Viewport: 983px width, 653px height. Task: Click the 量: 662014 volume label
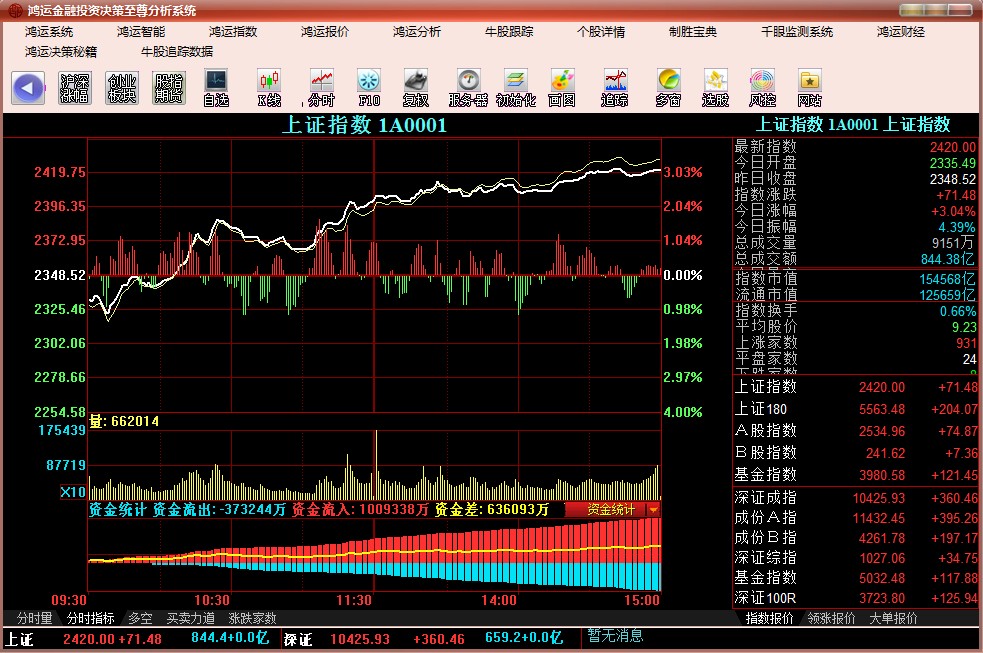pyautogui.click(x=124, y=421)
